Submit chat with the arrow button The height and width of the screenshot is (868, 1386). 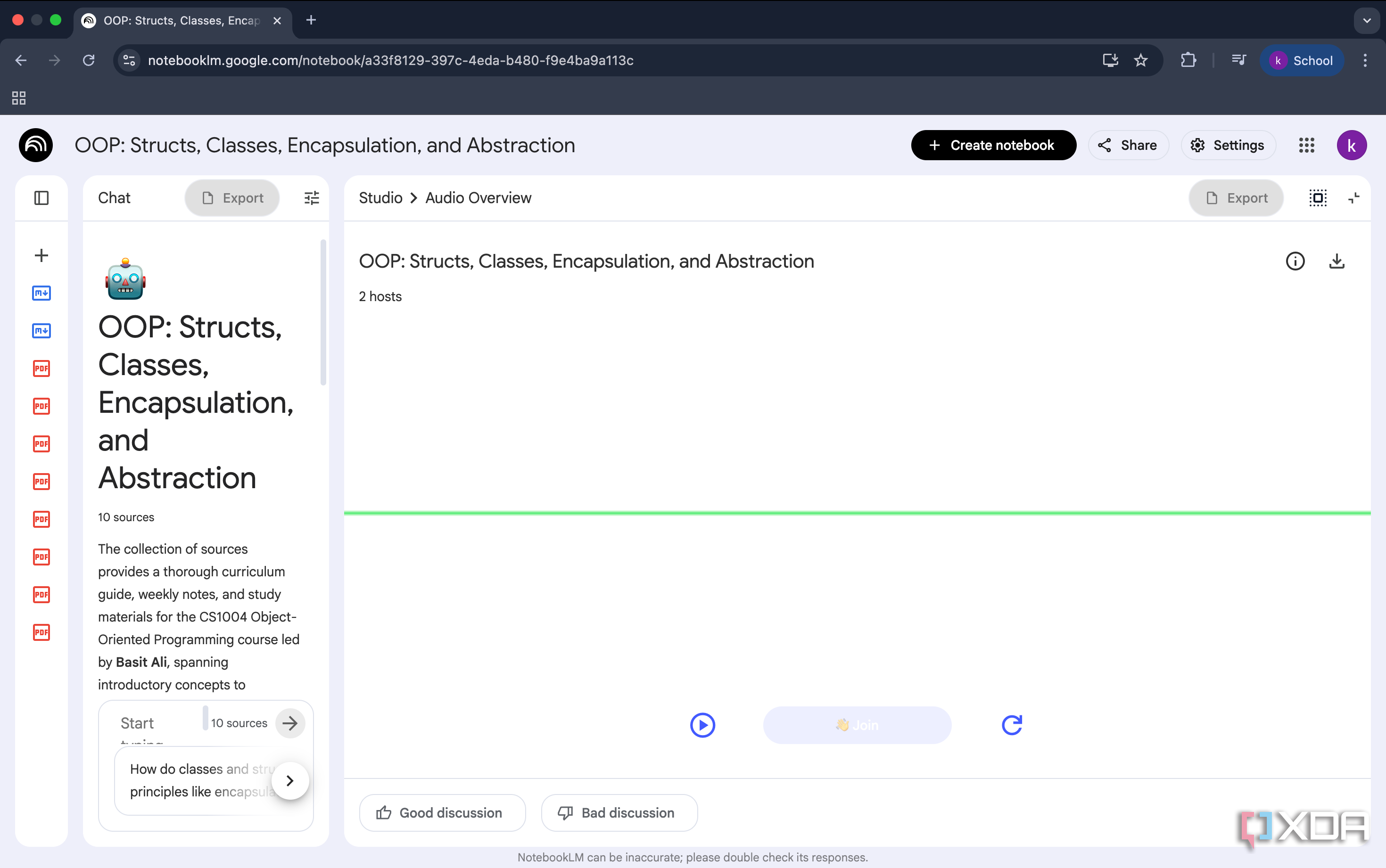(290, 723)
